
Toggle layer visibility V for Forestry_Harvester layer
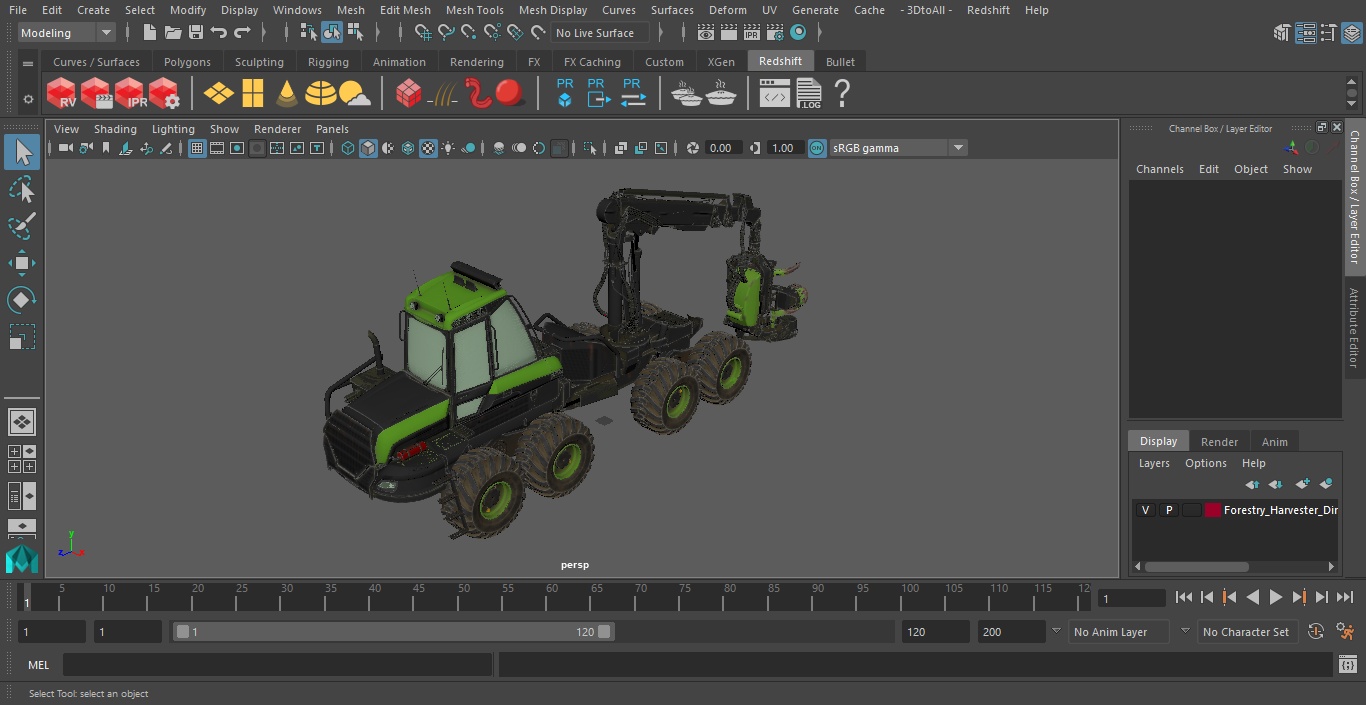[1145, 510]
